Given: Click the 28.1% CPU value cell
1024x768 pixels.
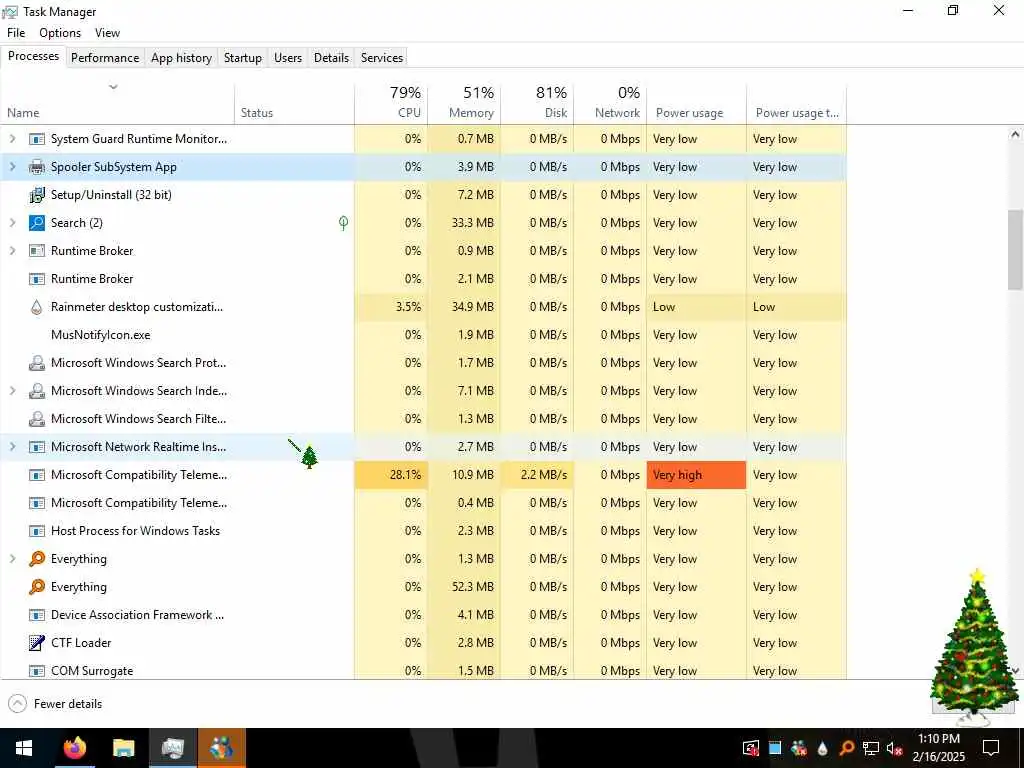Looking at the screenshot, I should [x=391, y=475].
